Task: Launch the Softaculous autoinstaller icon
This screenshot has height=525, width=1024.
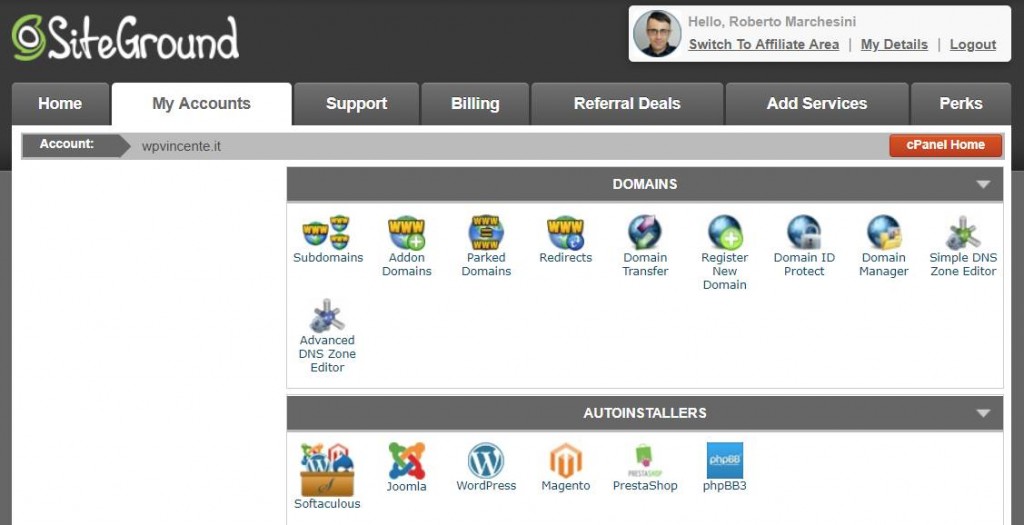Action: pyautogui.click(x=327, y=469)
